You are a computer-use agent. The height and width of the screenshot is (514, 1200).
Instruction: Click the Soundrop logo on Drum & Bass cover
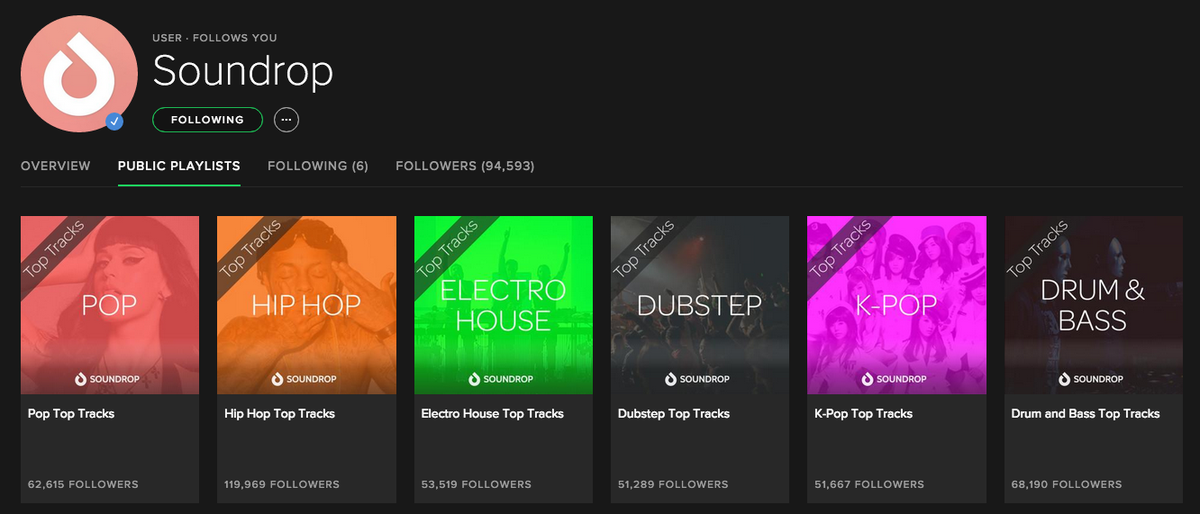click(x=1093, y=379)
